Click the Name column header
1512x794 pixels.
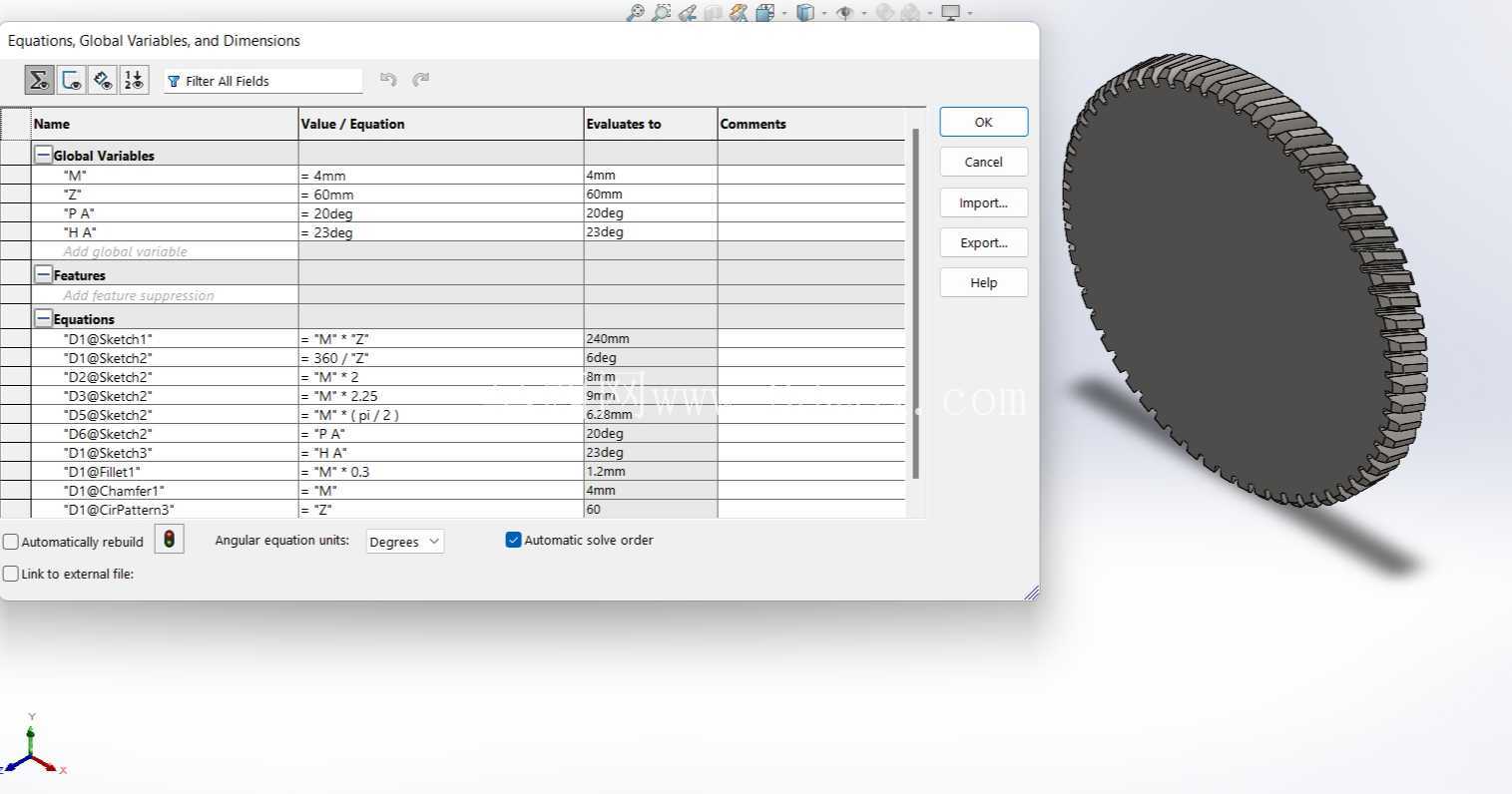[165, 124]
